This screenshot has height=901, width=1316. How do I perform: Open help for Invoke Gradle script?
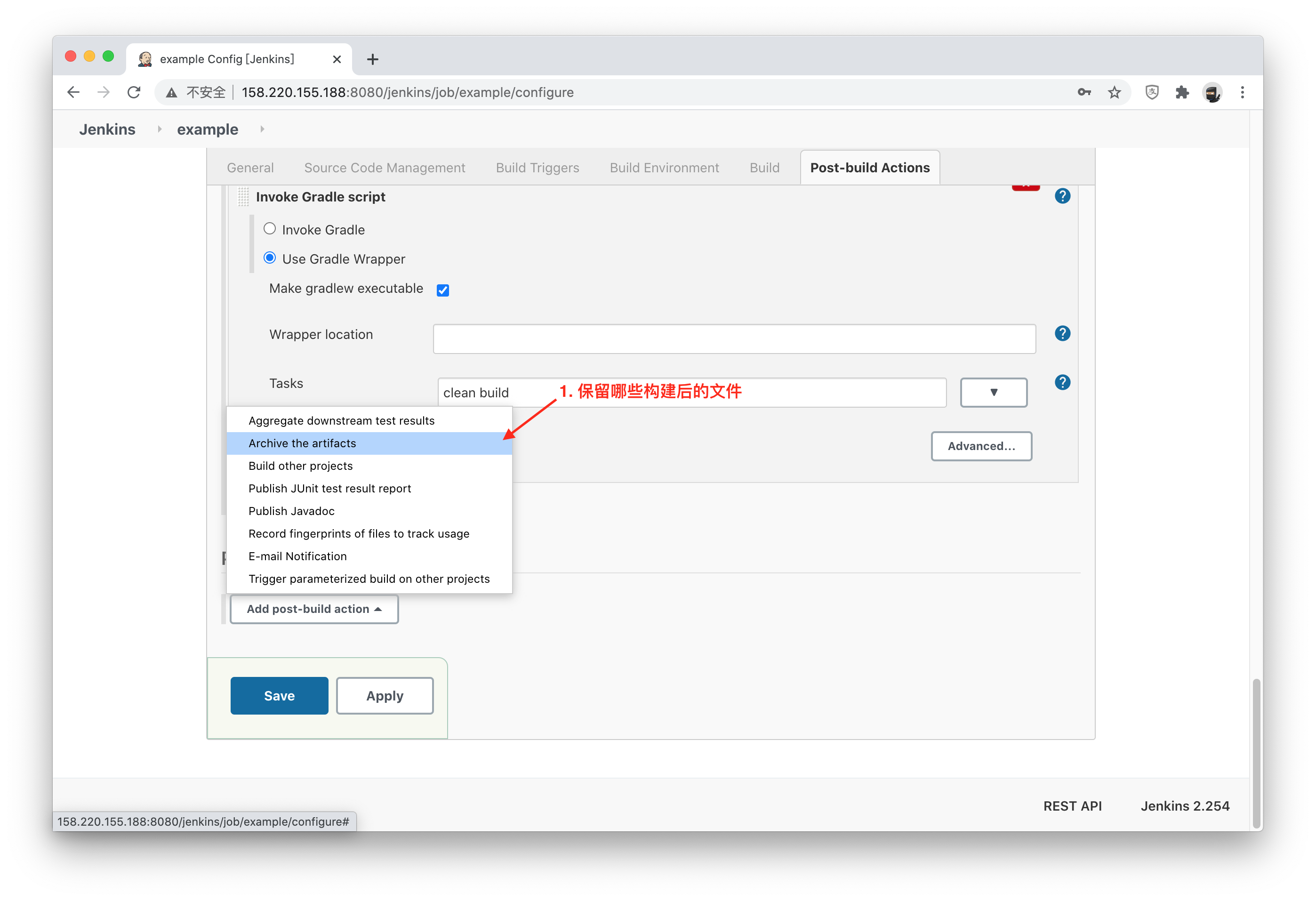coord(1062,196)
